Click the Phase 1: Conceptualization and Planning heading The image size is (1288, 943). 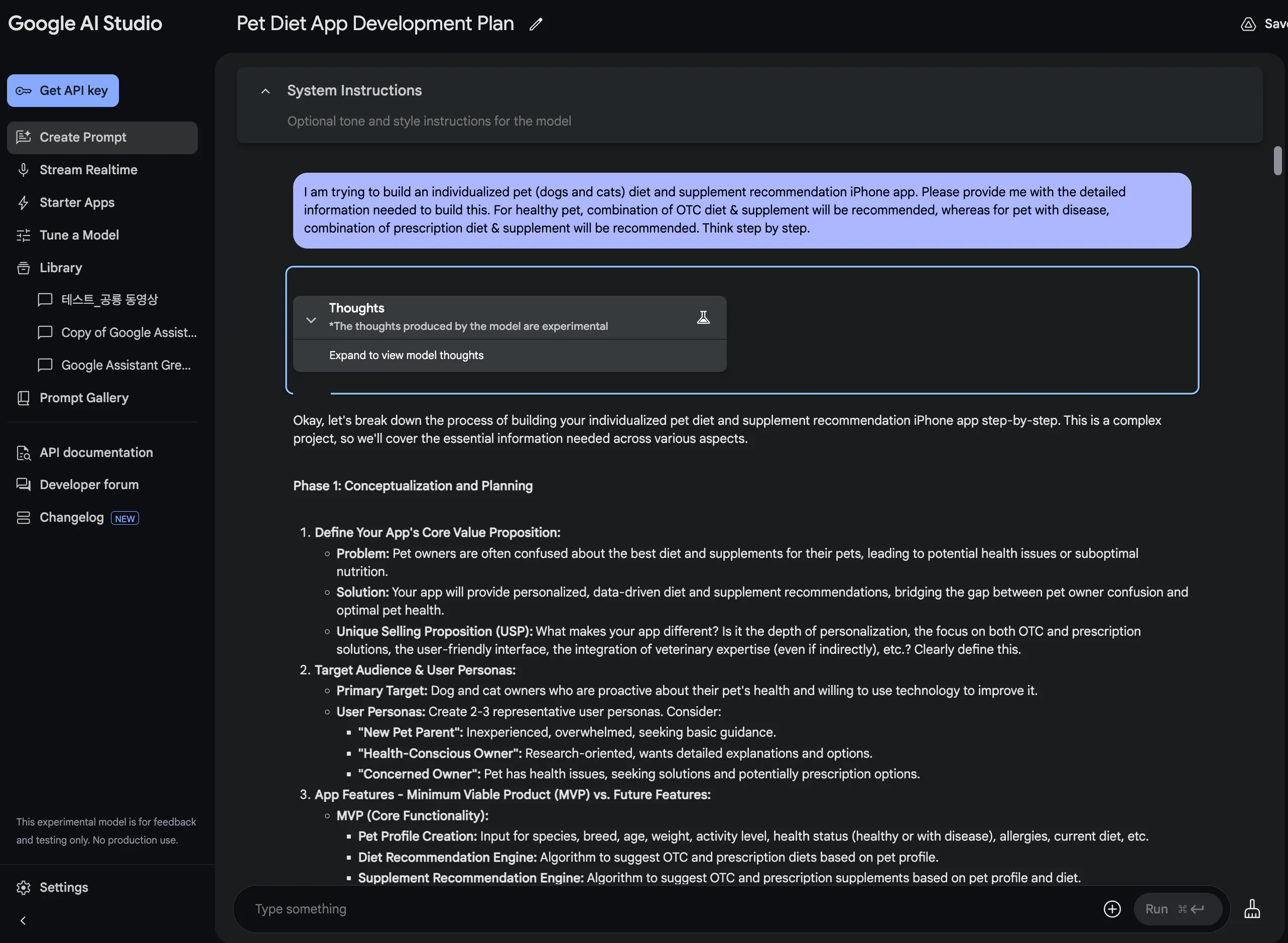coord(413,486)
